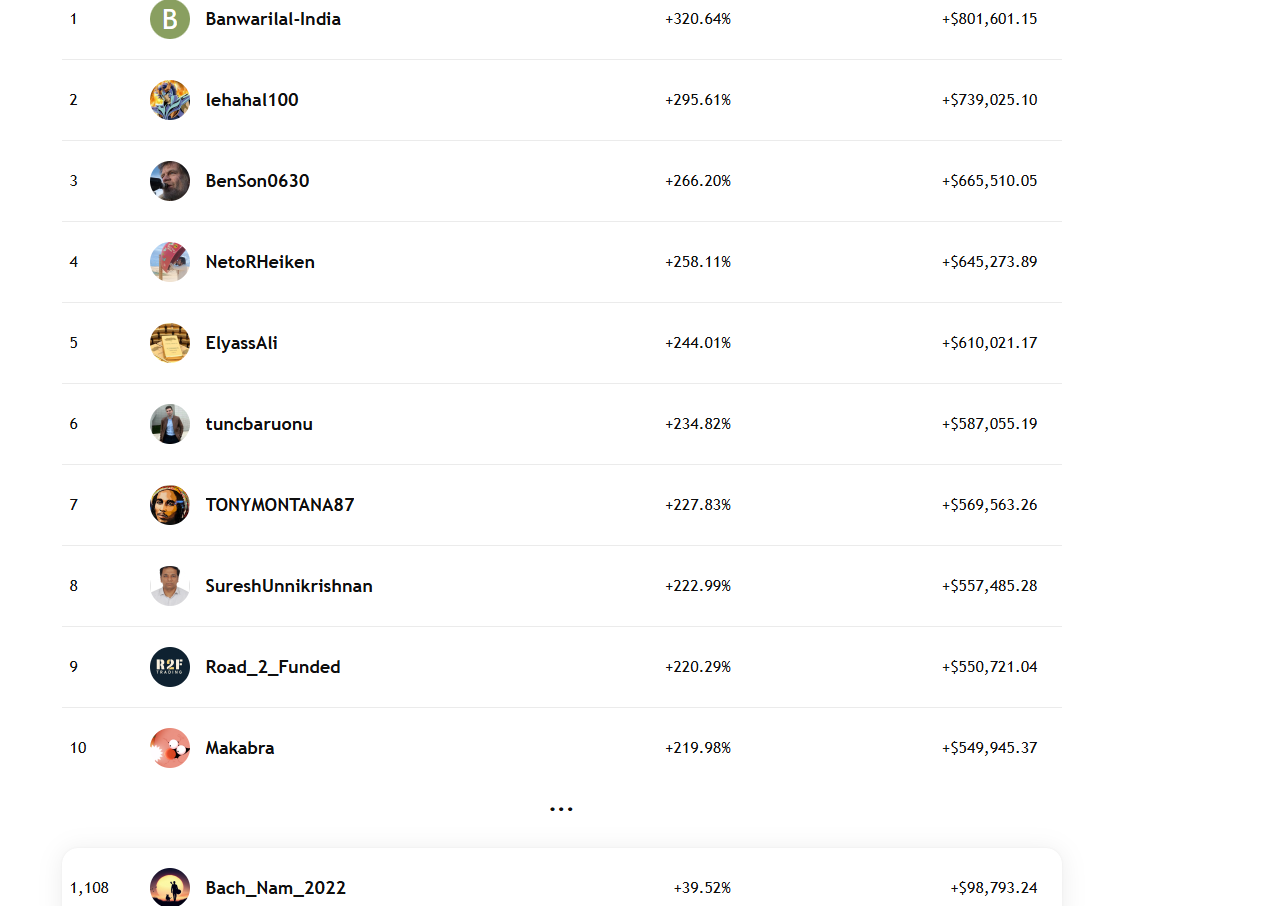This screenshot has width=1262, height=906.
Task: Open Banwarilal-India's profile link
Action: (x=273, y=19)
